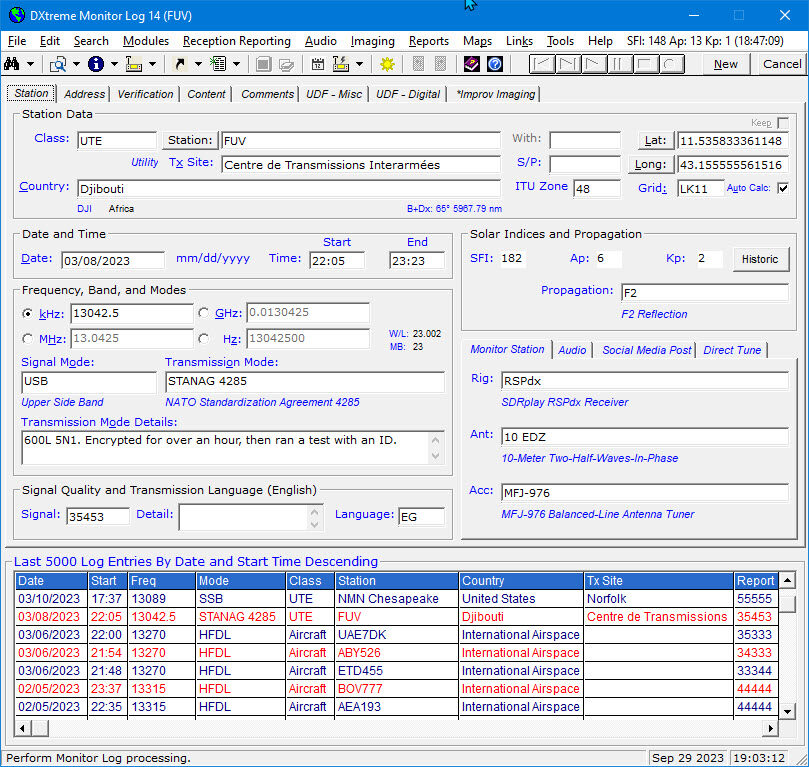Viewport: 809px width, 767px height.
Task: Toggle the Auto Calc checkbox
Action: (782, 188)
